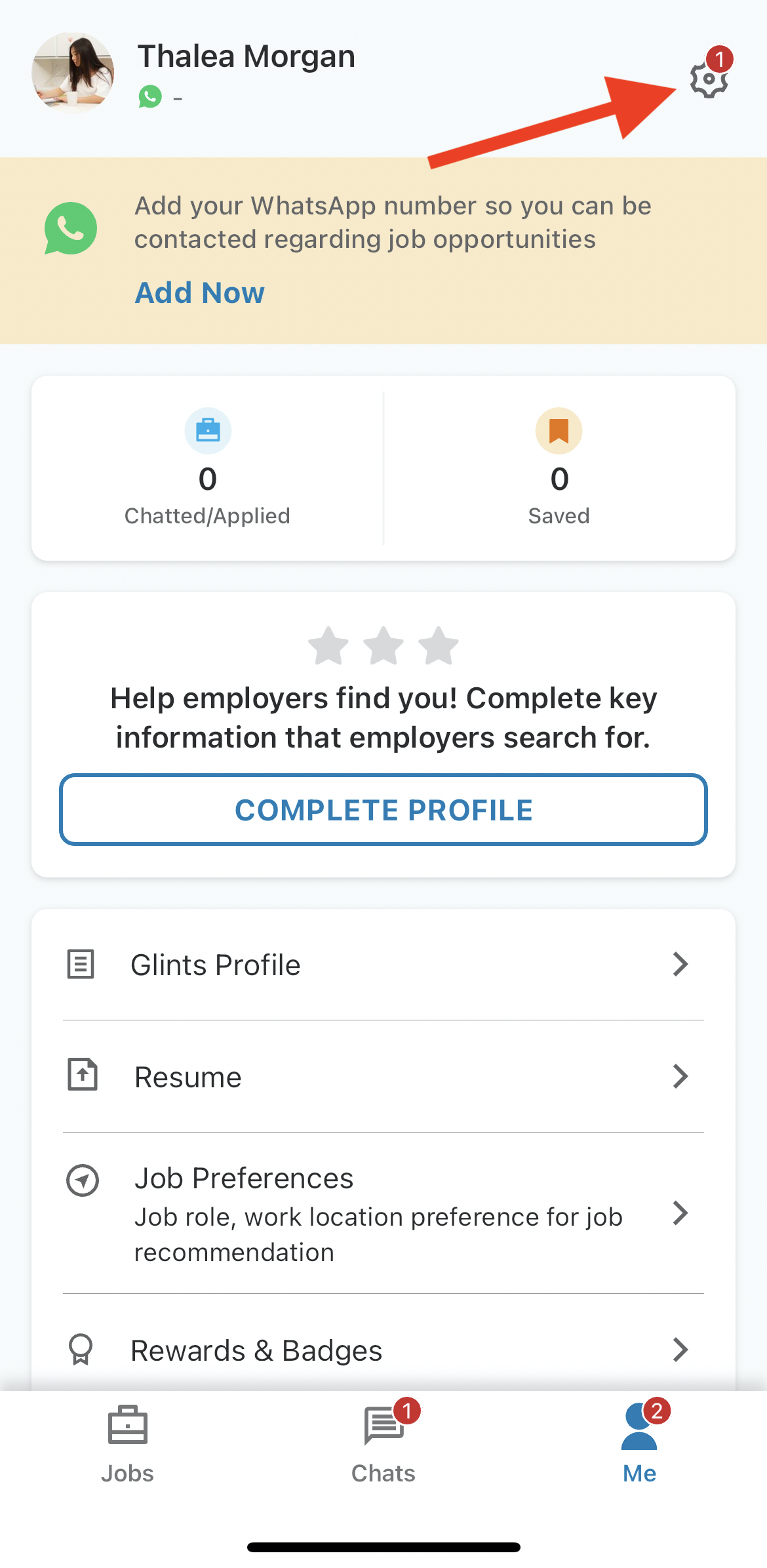The width and height of the screenshot is (767, 1568).
Task: Tap the small WhatsApp icon under the name
Action: [x=150, y=97]
